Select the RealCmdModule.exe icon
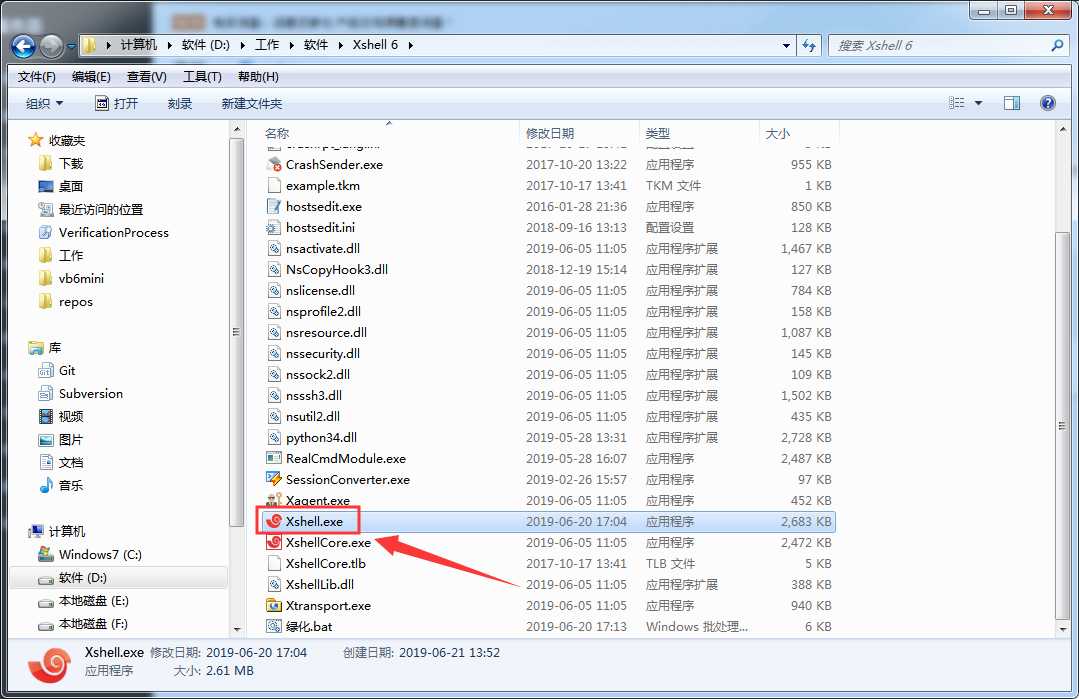This screenshot has width=1079, height=699. pyautogui.click(x=274, y=458)
